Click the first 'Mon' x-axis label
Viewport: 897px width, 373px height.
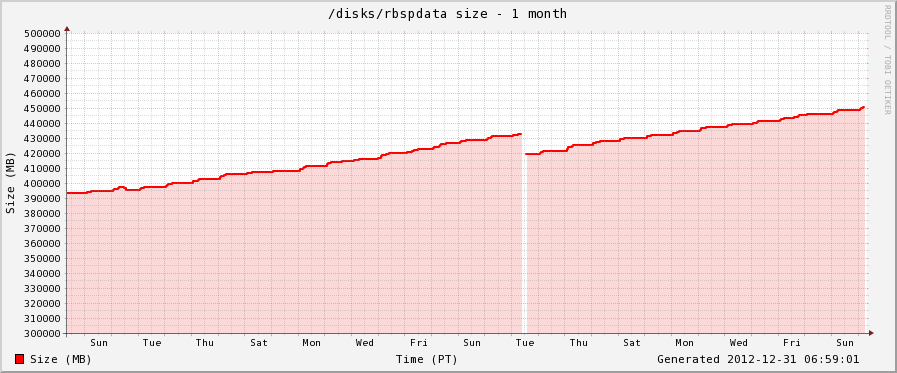pyautogui.click(x=312, y=343)
